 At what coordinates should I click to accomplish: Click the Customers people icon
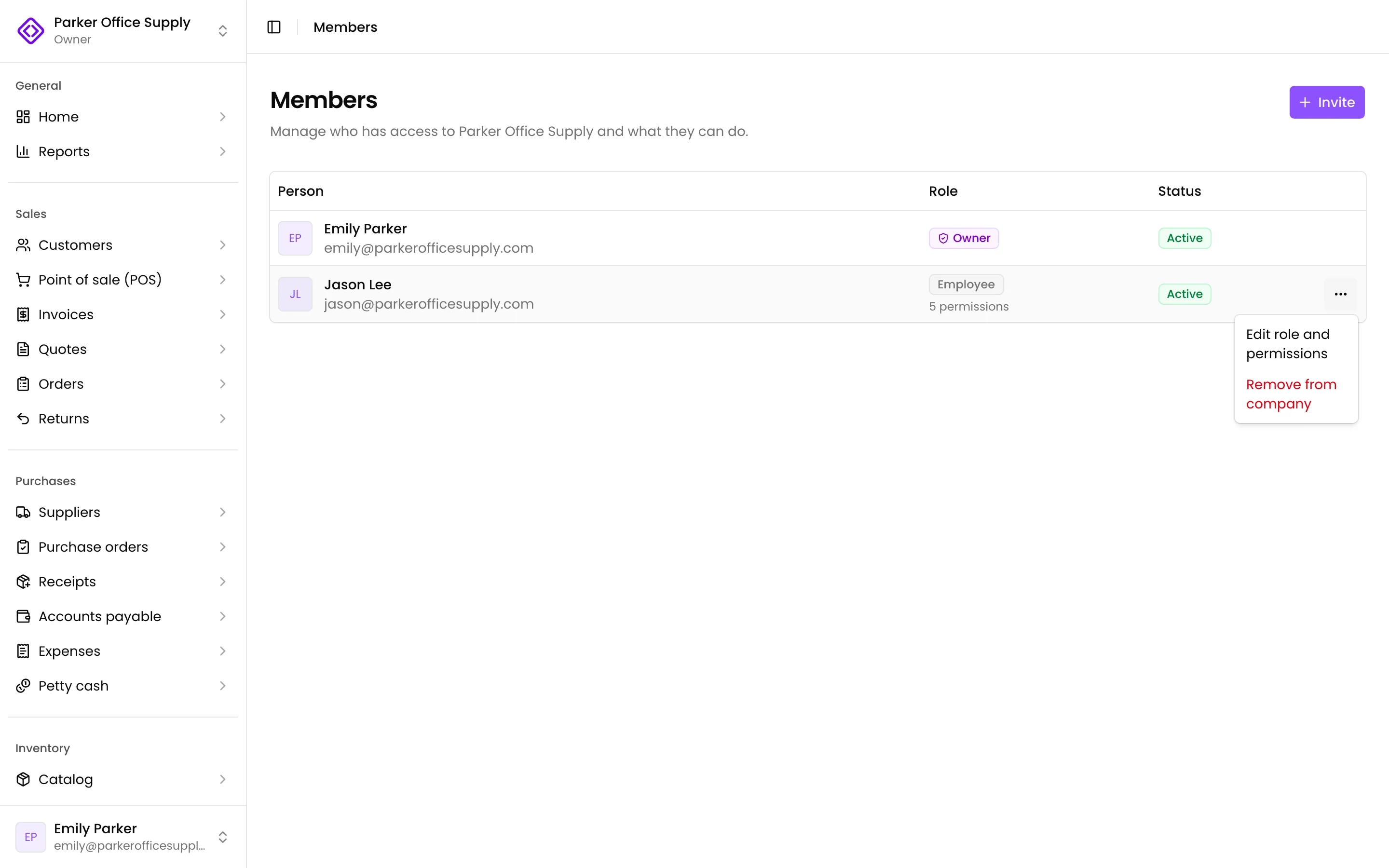coord(23,245)
